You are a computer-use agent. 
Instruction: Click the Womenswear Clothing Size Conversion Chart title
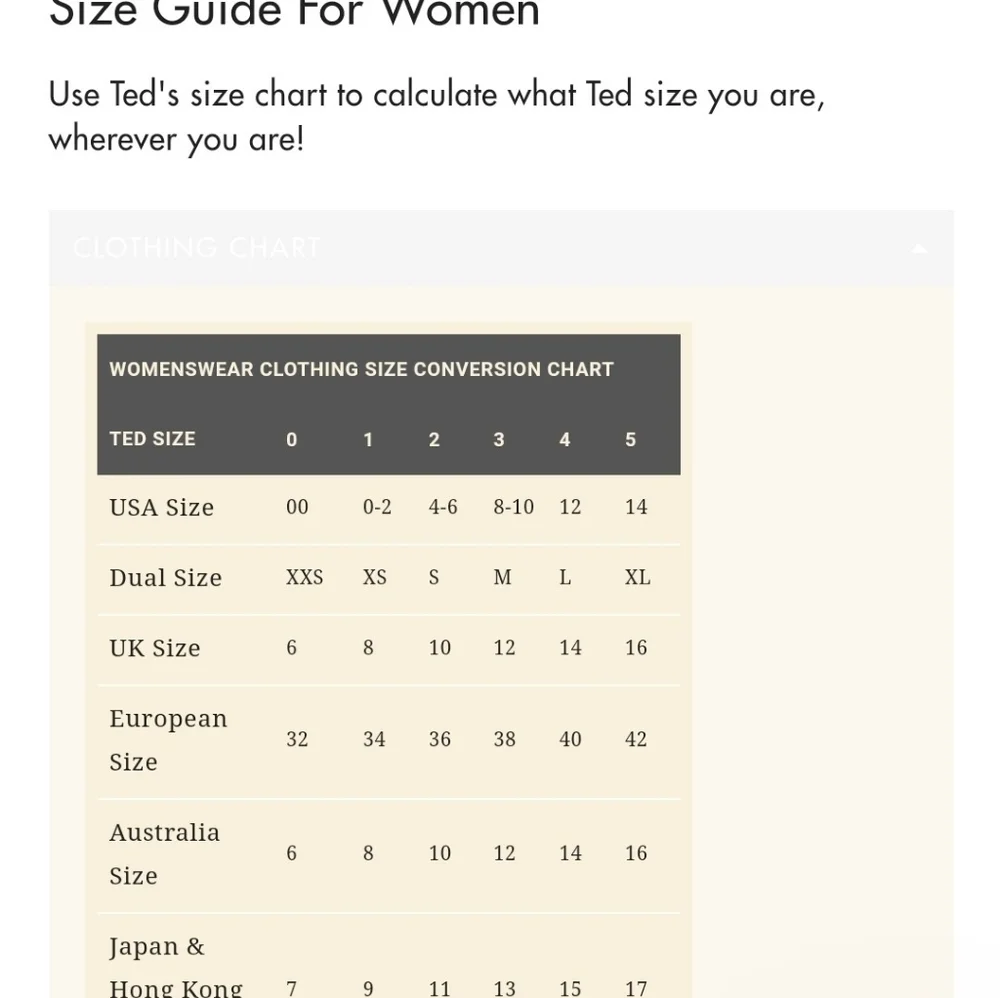tap(361, 369)
